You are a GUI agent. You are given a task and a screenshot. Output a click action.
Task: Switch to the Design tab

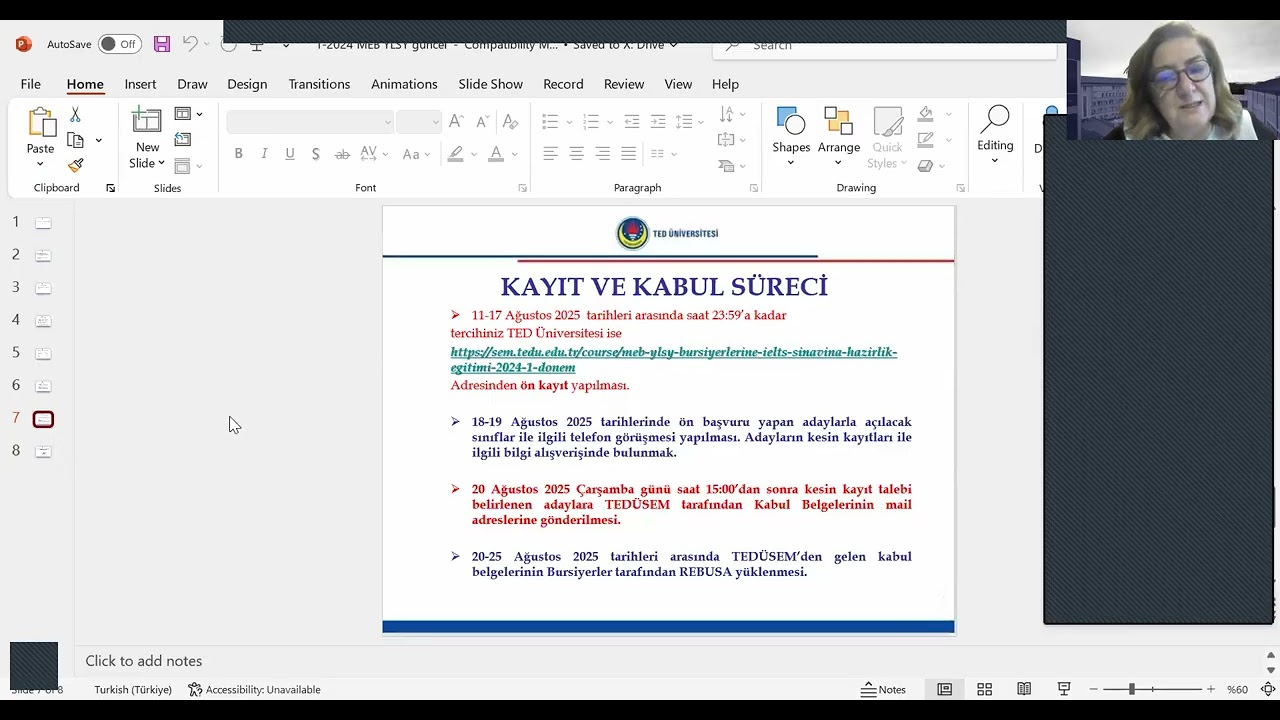[247, 84]
